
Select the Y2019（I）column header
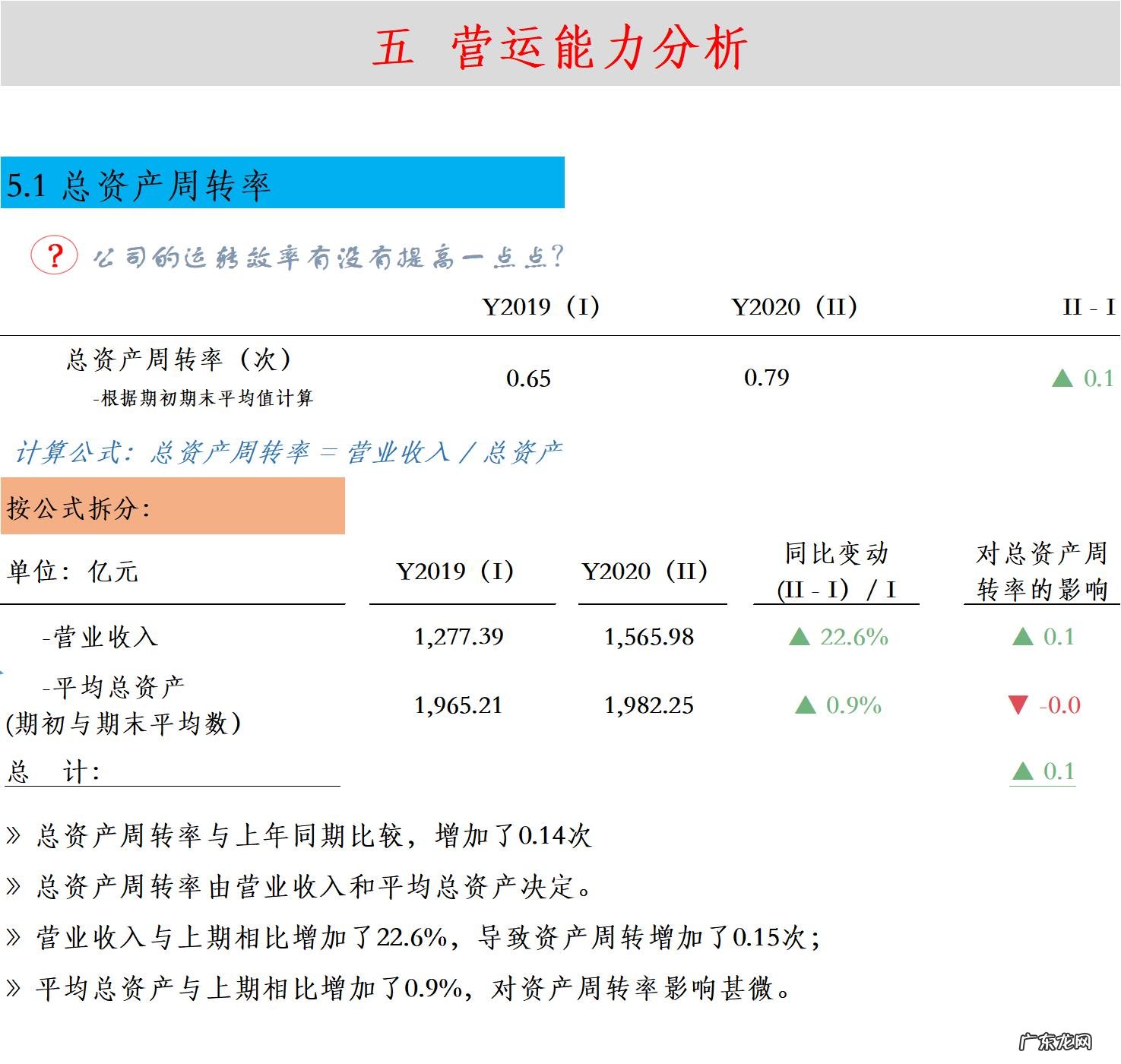540,307
